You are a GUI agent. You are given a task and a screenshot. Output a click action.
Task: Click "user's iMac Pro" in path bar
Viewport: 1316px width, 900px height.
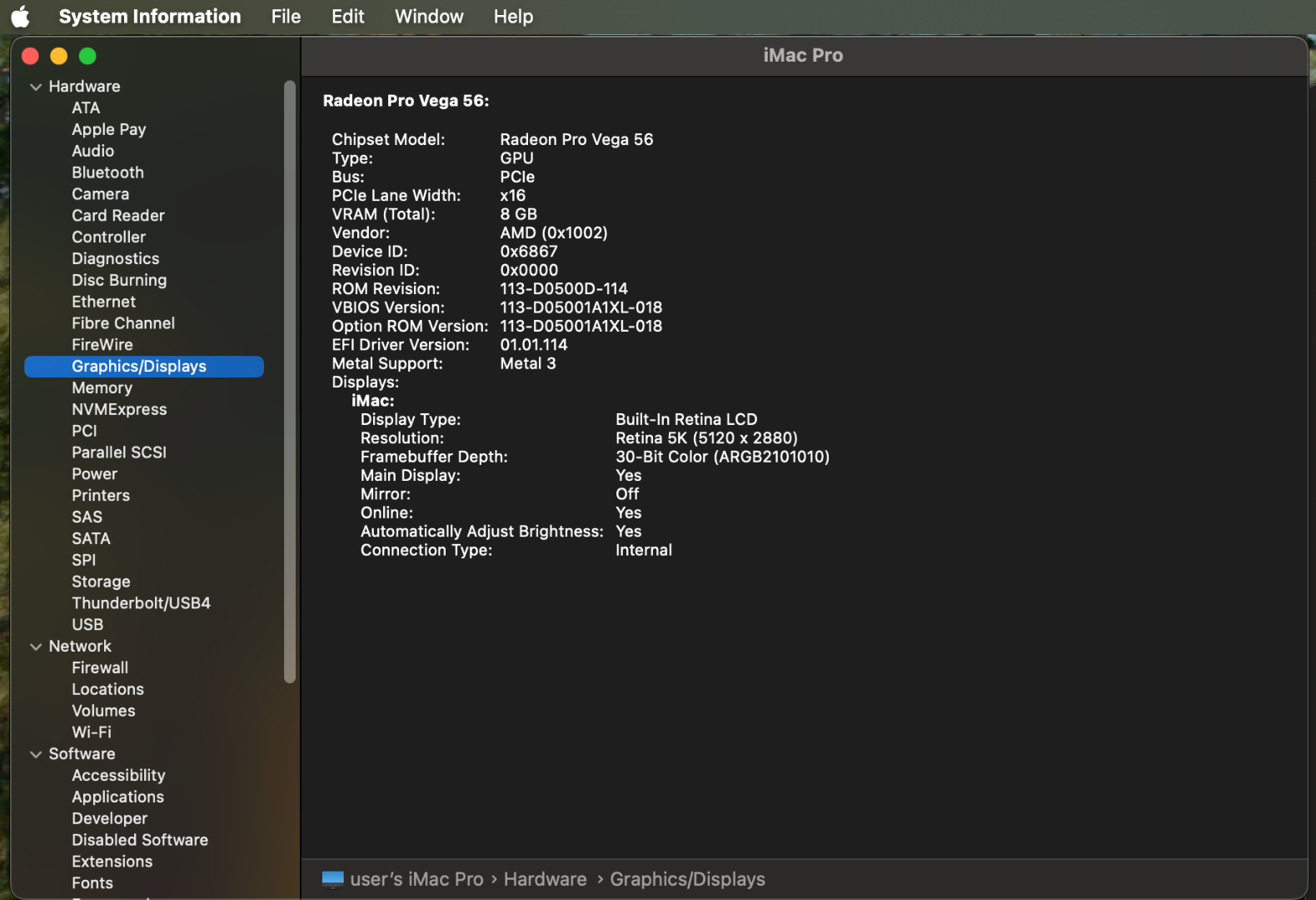click(x=416, y=879)
